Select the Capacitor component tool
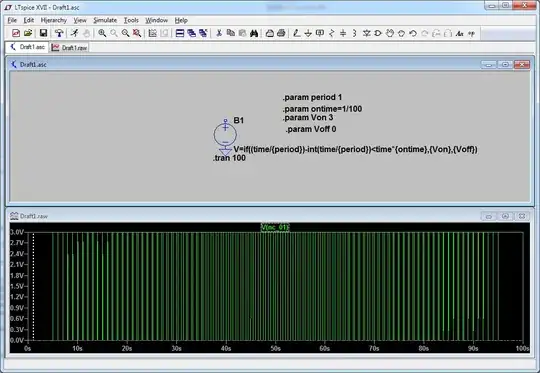The image size is (540, 373). click(x=343, y=33)
